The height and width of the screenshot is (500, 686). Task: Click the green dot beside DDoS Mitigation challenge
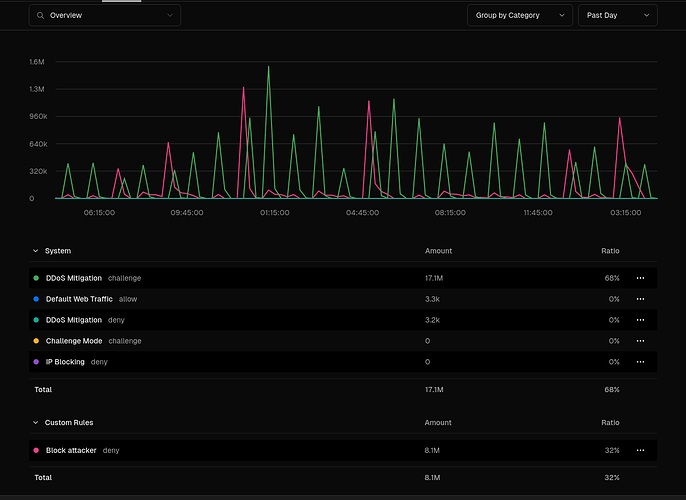click(36, 278)
